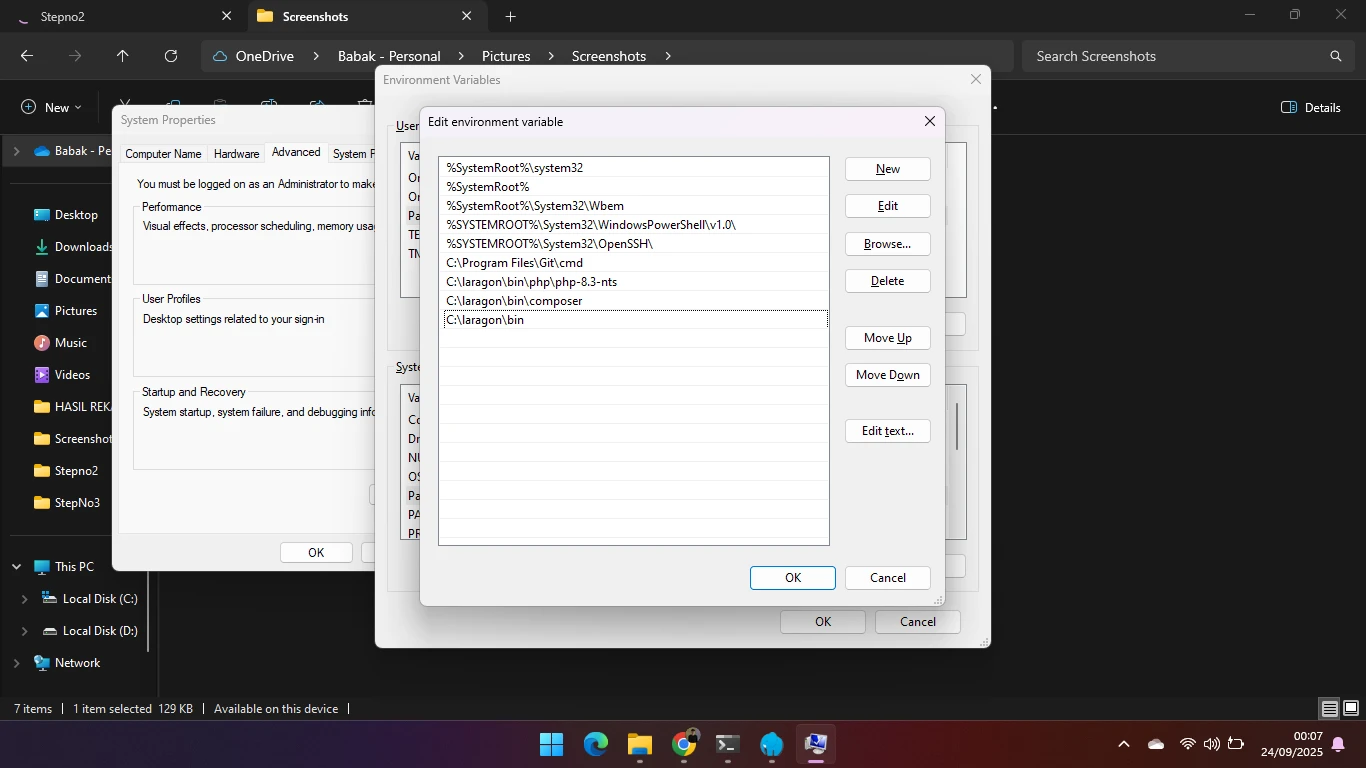1366x768 pixels.
Task: Click the Refresh icon in File Explorer
Action: click(171, 56)
